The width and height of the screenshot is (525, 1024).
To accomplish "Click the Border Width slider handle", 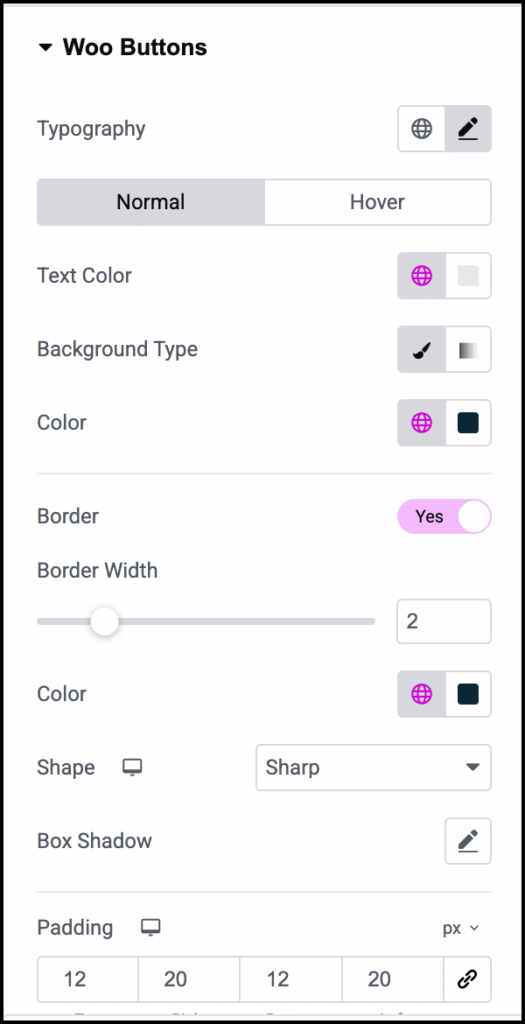I will [104, 621].
